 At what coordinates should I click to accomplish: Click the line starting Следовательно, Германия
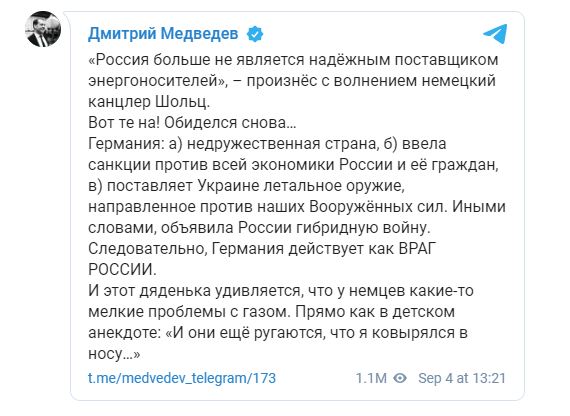(x=262, y=249)
